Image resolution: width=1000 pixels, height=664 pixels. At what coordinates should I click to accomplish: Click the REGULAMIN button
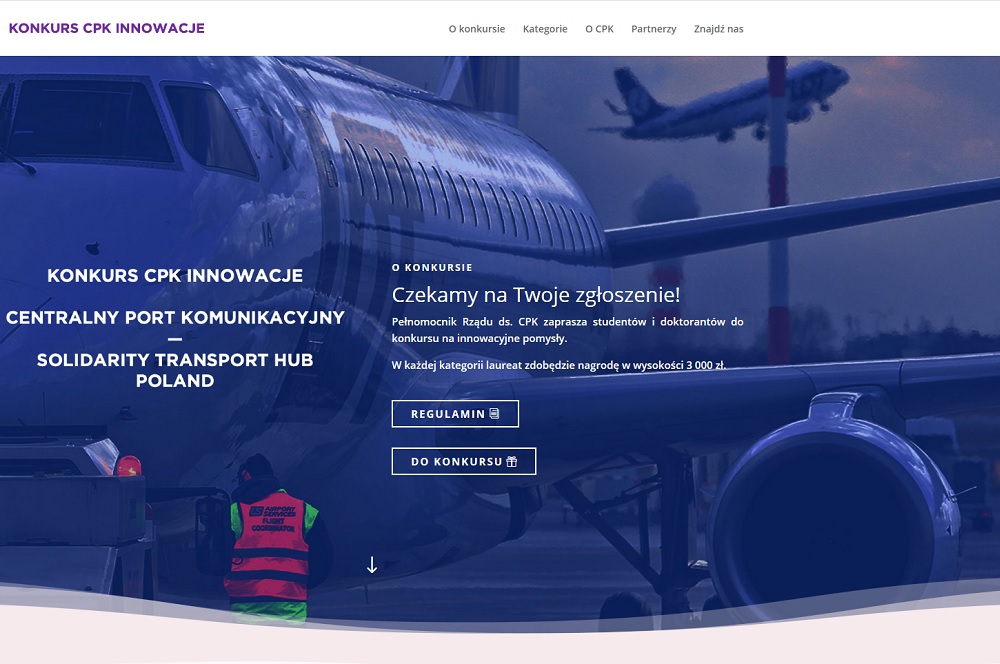455,414
